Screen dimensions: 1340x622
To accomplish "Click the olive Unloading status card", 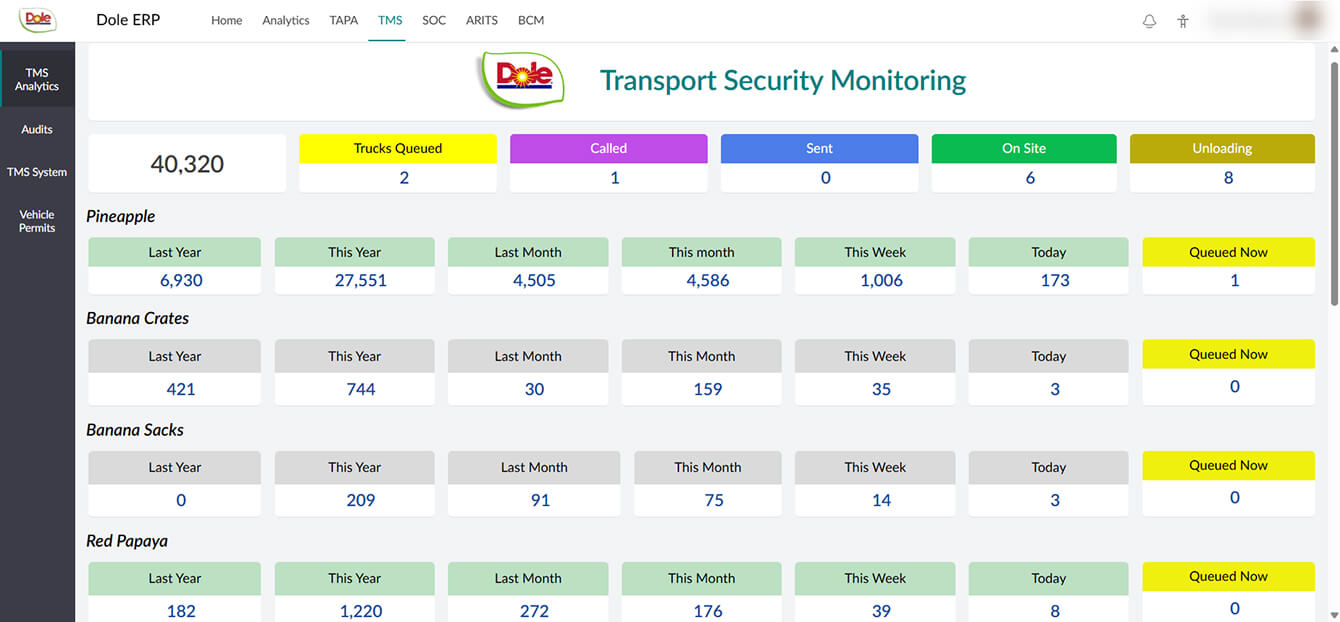I will click(x=1222, y=163).
